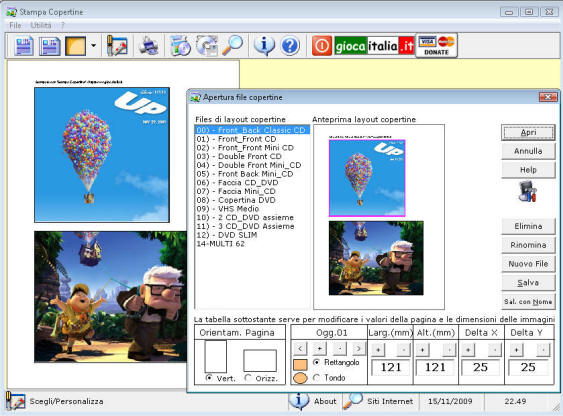Click the printer icon in toolbar
The height and width of the screenshot is (416, 563).
tap(149, 46)
